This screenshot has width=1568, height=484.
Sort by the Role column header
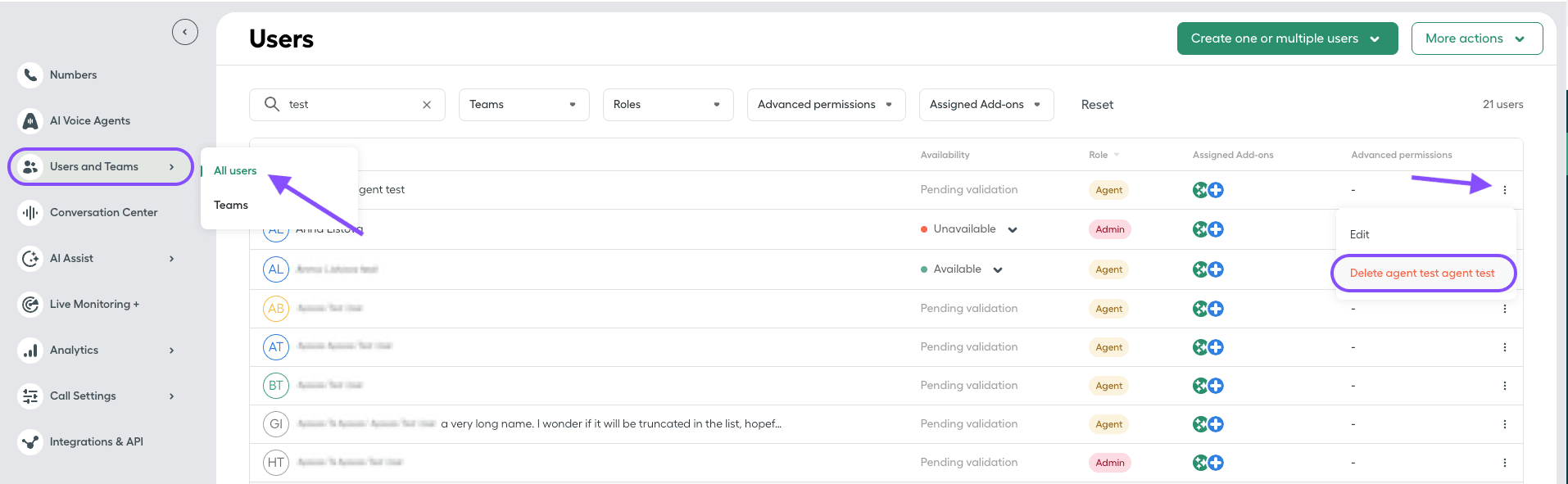[x=1103, y=155]
